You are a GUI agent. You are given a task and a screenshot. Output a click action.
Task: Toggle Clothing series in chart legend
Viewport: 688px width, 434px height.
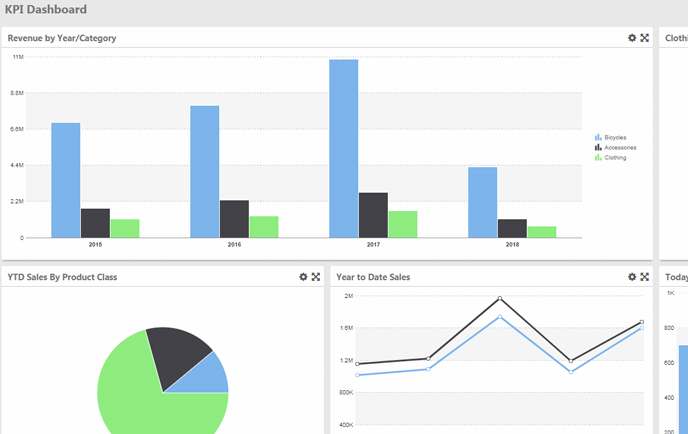click(614, 157)
